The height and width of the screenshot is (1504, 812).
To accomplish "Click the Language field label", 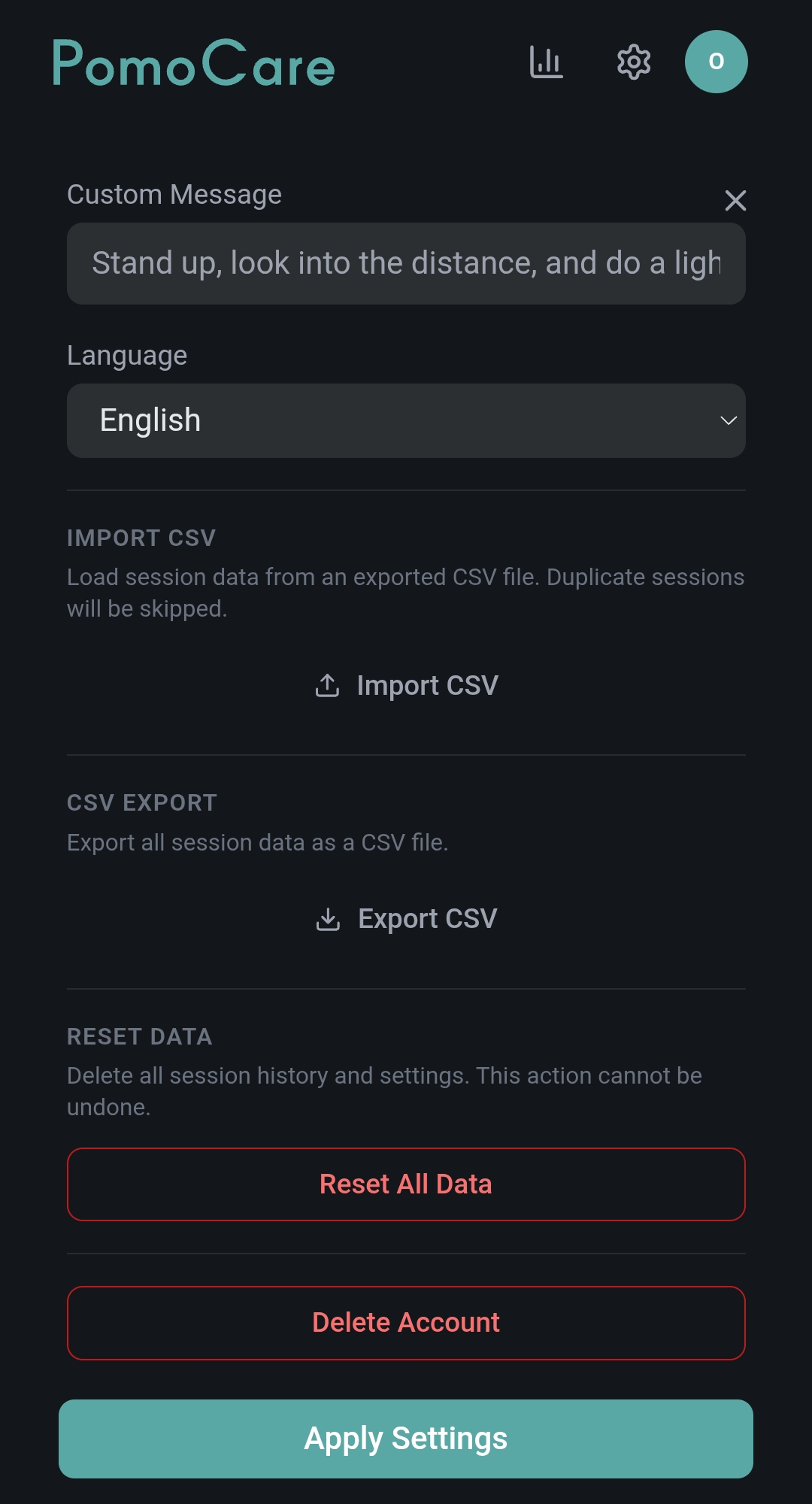I will tap(127, 356).
